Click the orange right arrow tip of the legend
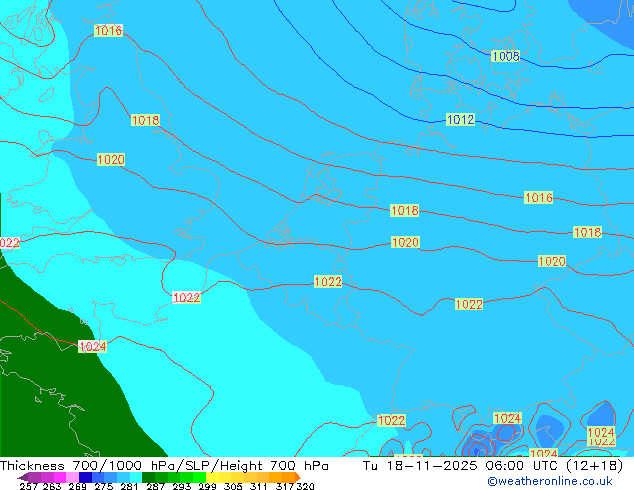 point(298,477)
